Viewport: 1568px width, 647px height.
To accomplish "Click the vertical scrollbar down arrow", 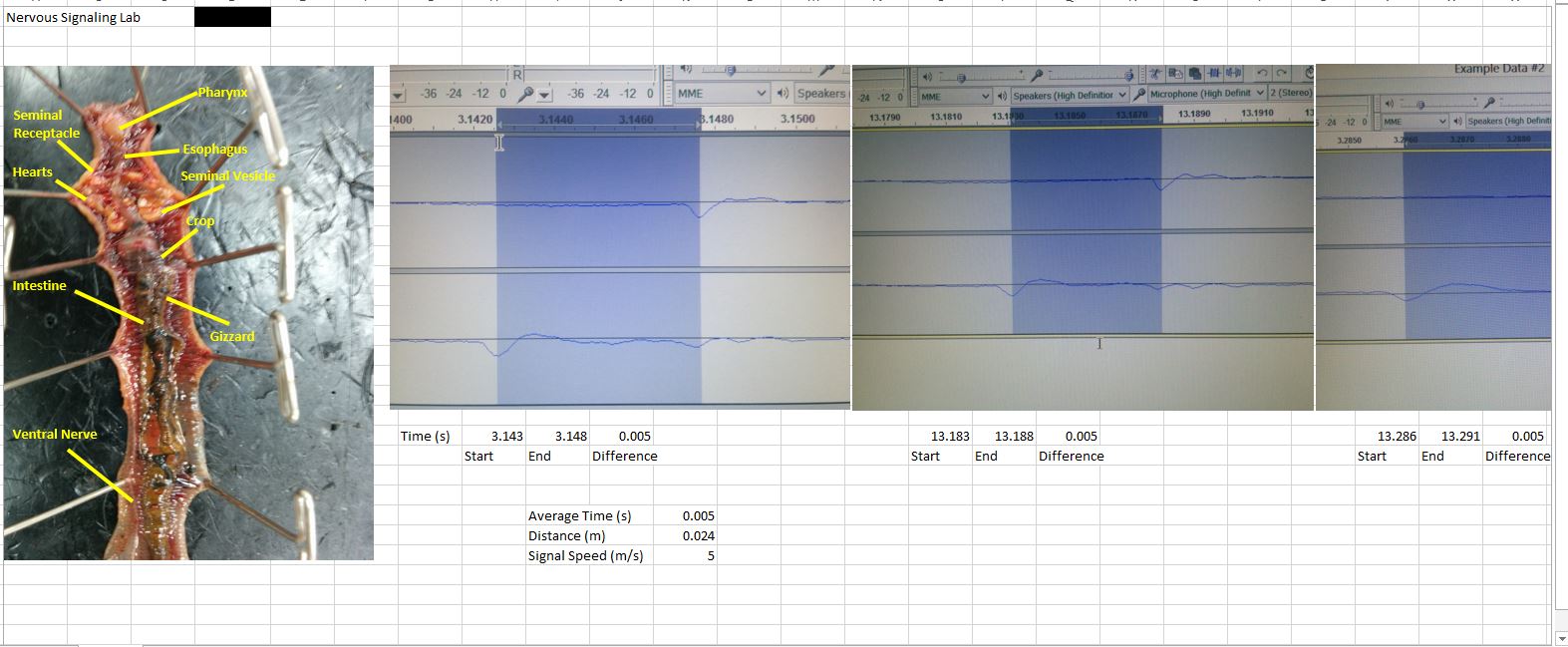I will pyautogui.click(x=1561, y=638).
